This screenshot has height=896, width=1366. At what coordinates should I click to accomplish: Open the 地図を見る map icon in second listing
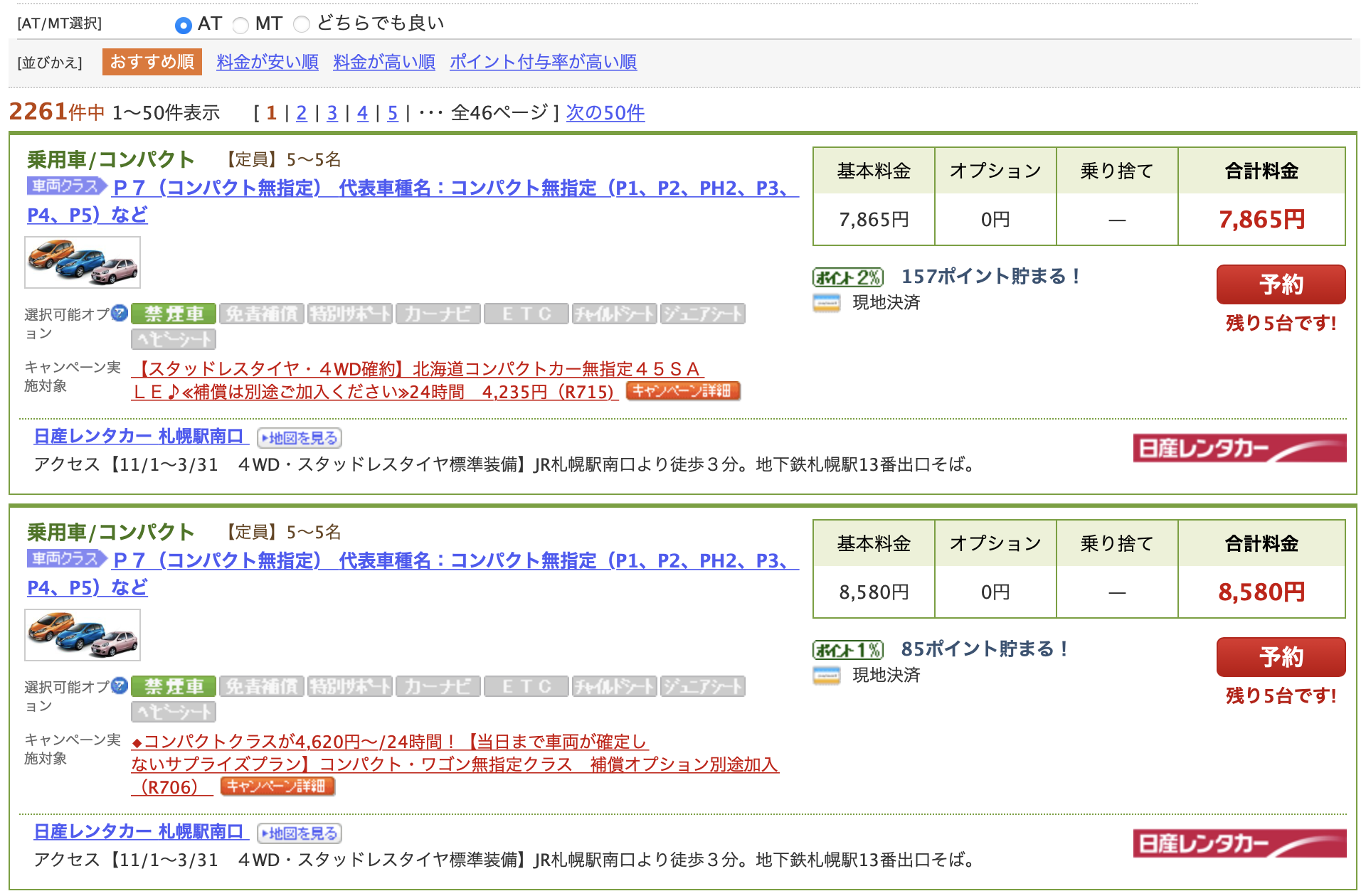[x=300, y=833]
